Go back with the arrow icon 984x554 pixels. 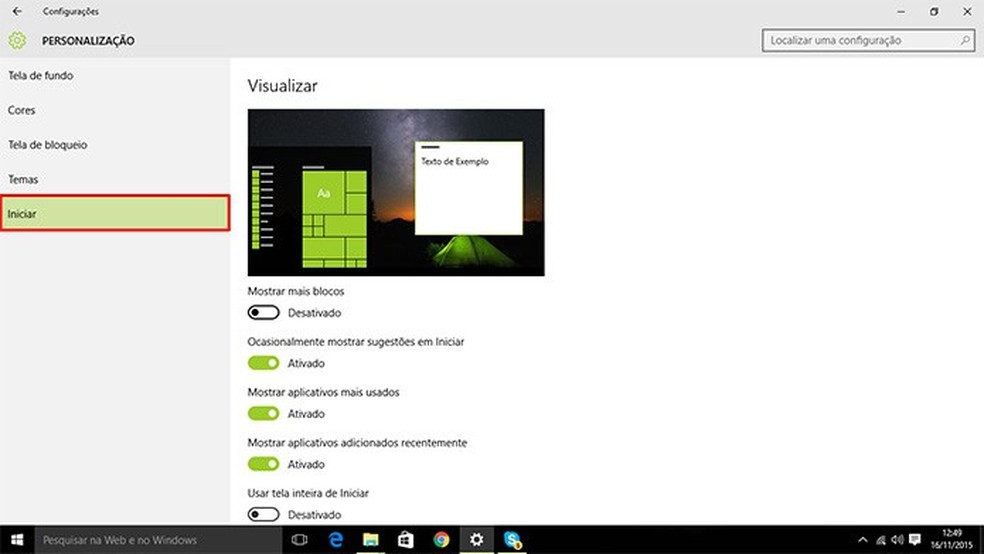click(17, 11)
